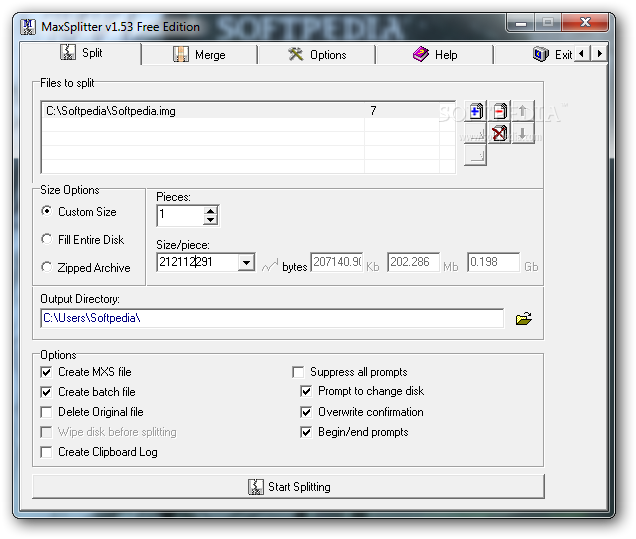
Task: Open output directory browse folder icon
Action: coord(524,319)
